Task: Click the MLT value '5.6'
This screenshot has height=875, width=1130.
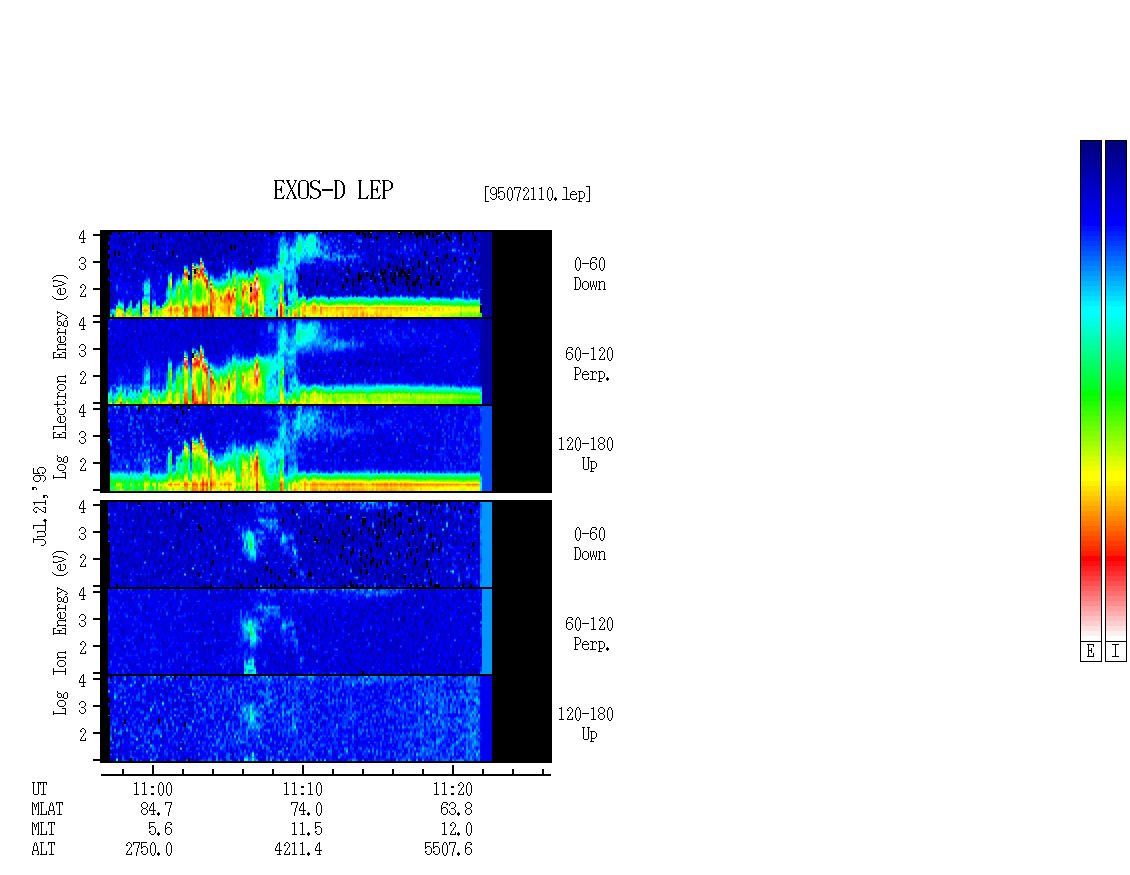Action: [161, 829]
